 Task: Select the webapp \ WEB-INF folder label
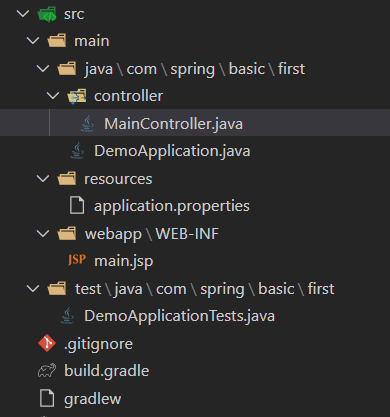pyautogui.click(x=152, y=234)
